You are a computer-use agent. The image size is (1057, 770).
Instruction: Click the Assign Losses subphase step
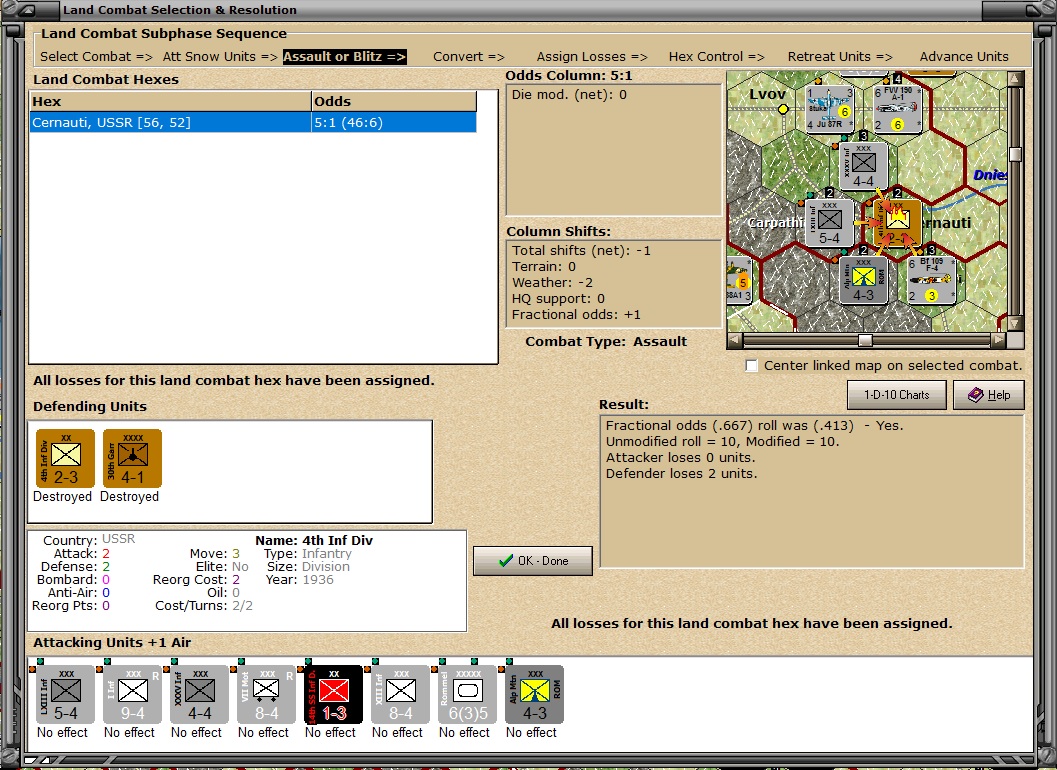592,57
